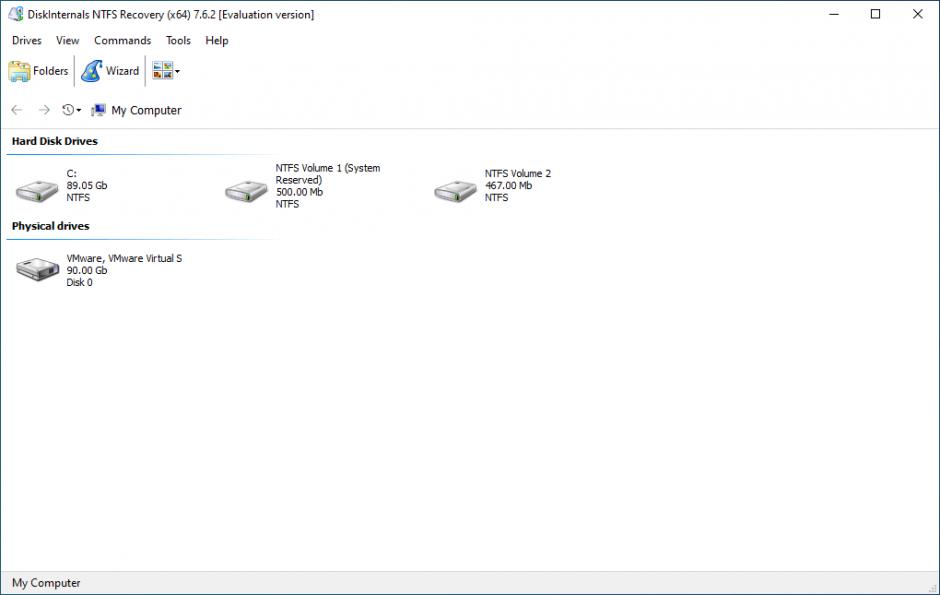This screenshot has width=940, height=595.
Task: Click the My Computer icon in address bar
Action: click(98, 110)
